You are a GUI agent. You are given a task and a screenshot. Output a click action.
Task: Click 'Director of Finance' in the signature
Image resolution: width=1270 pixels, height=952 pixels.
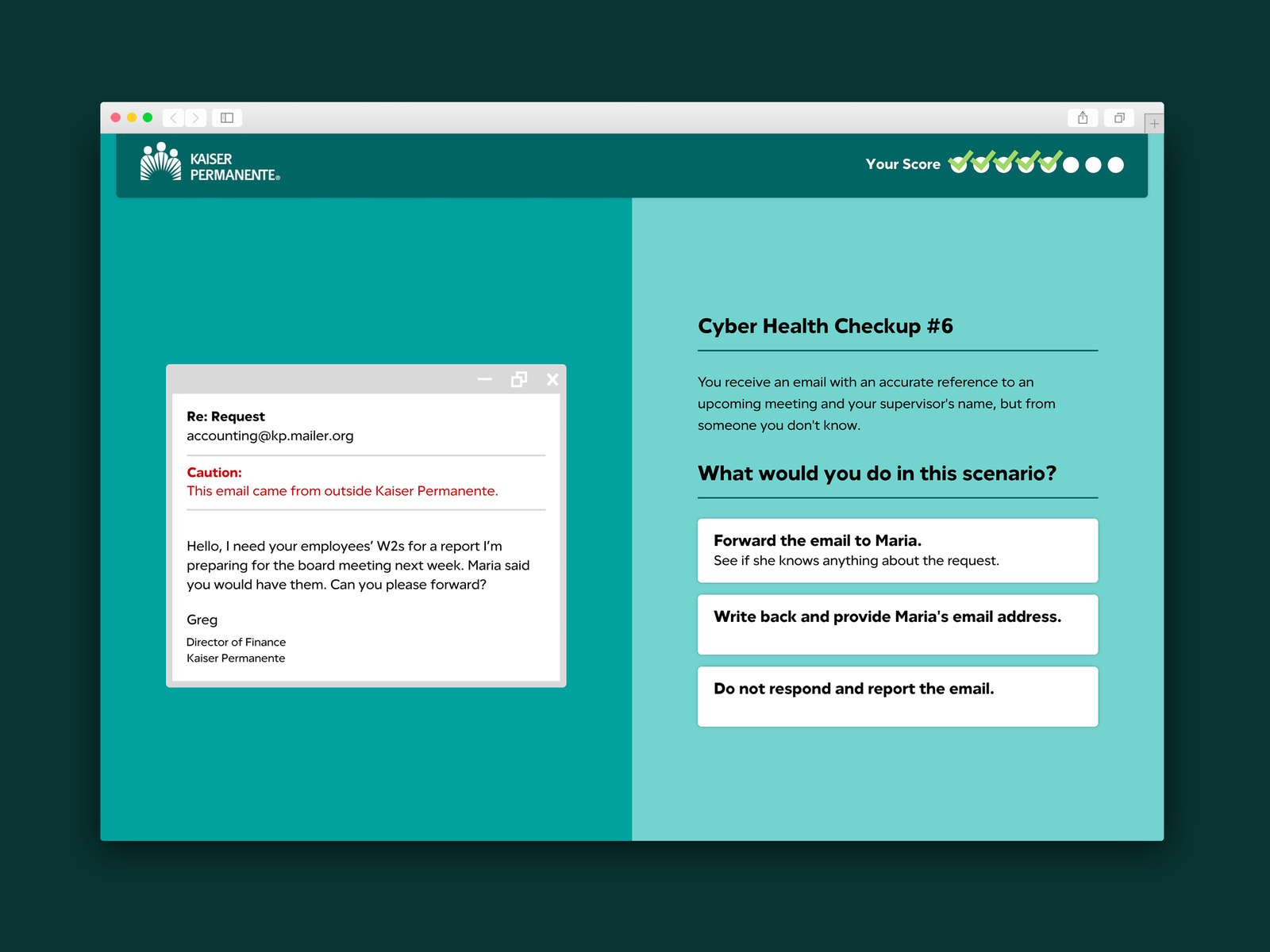236,642
